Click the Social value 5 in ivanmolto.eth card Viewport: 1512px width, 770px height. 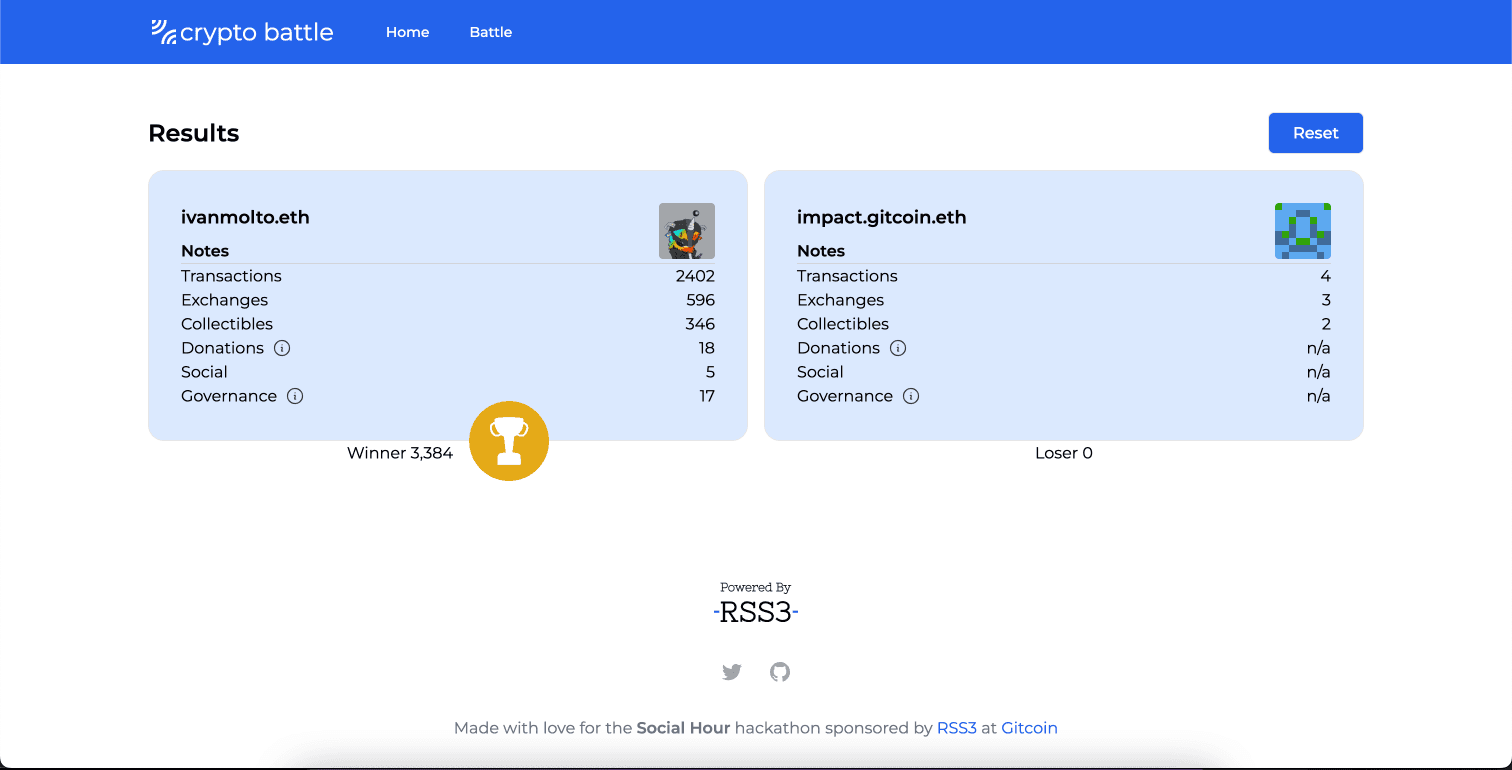click(x=710, y=372)
